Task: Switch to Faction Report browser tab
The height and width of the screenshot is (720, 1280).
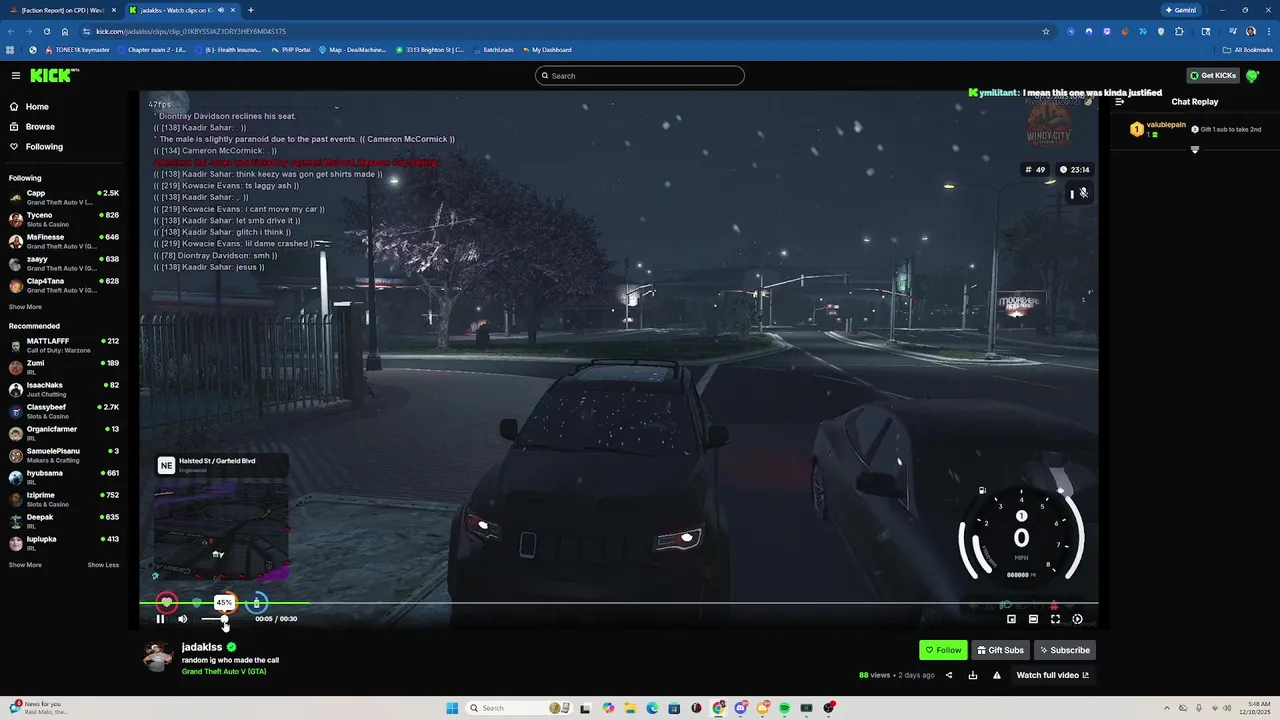Action: click(62, 10)
